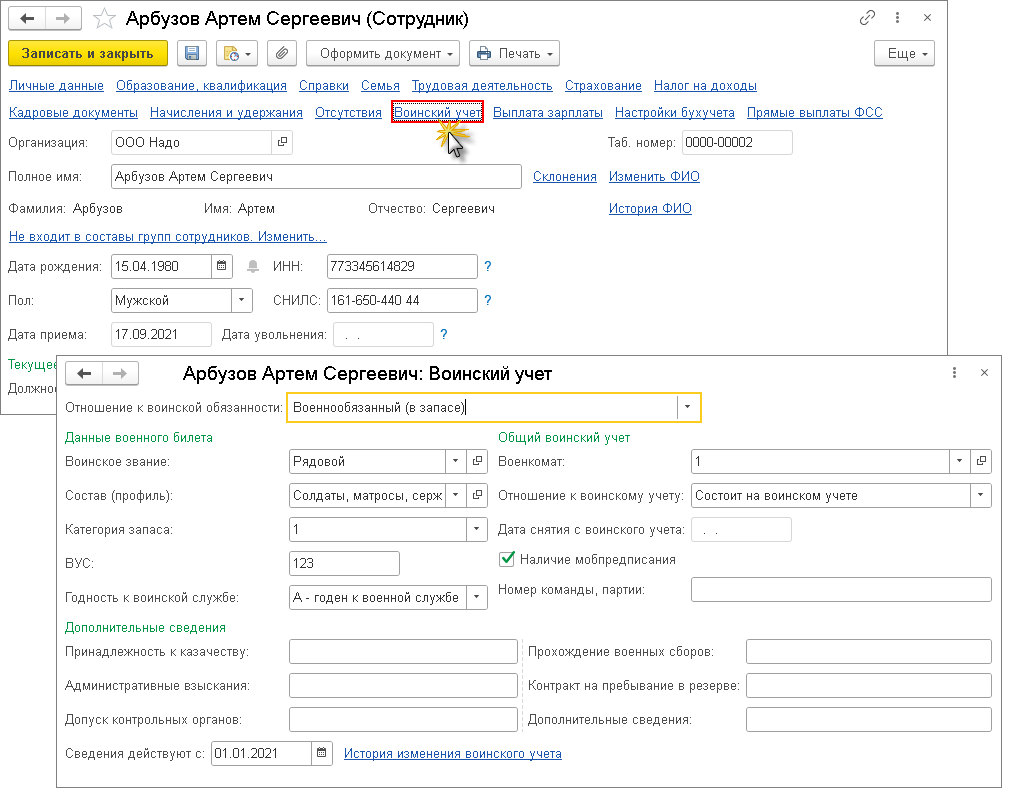Open the Воинский учет section link
Image resolution: width=1009 pixels, height=792 pixels.
click(438, 113)
